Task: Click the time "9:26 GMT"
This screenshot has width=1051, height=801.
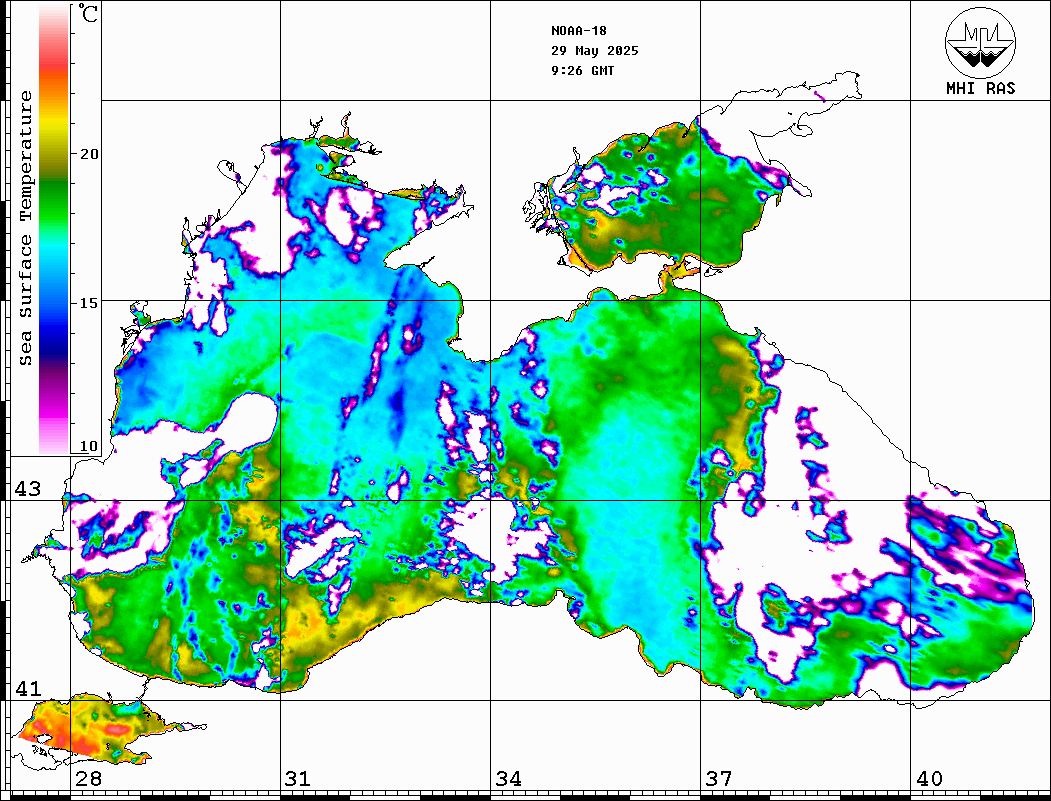Action: pos(582,70)
